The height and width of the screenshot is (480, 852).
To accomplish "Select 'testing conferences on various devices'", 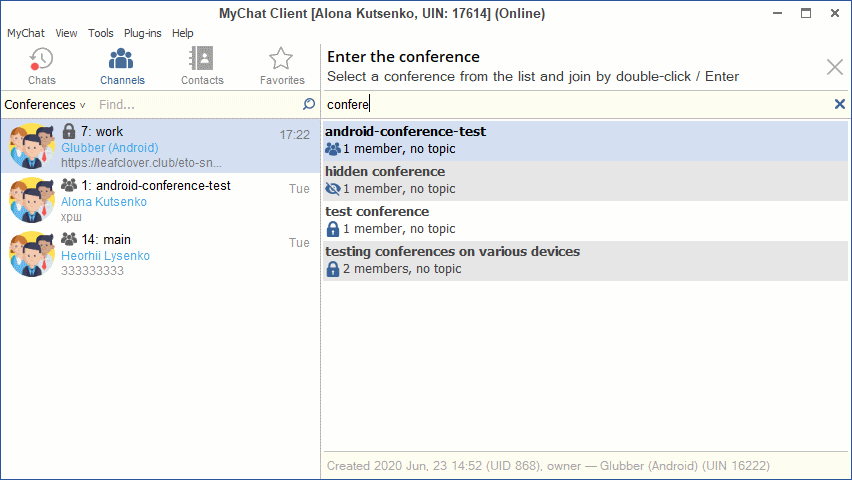I will [586, 261].
